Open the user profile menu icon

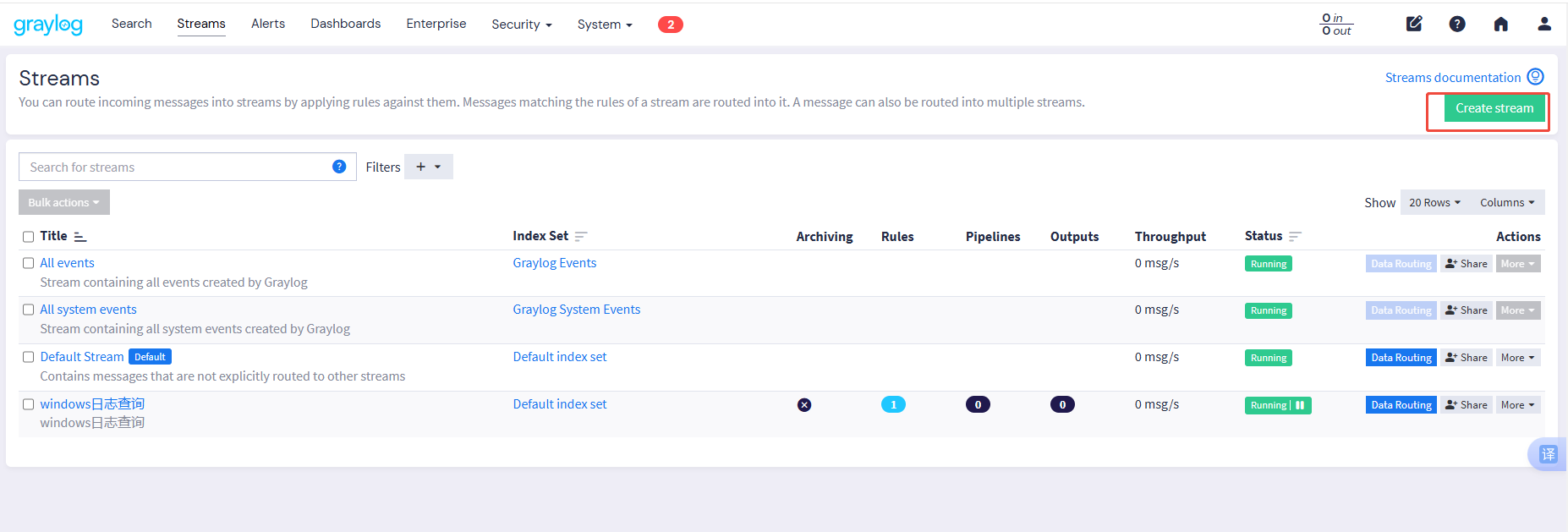click(x=1544, y=24)
